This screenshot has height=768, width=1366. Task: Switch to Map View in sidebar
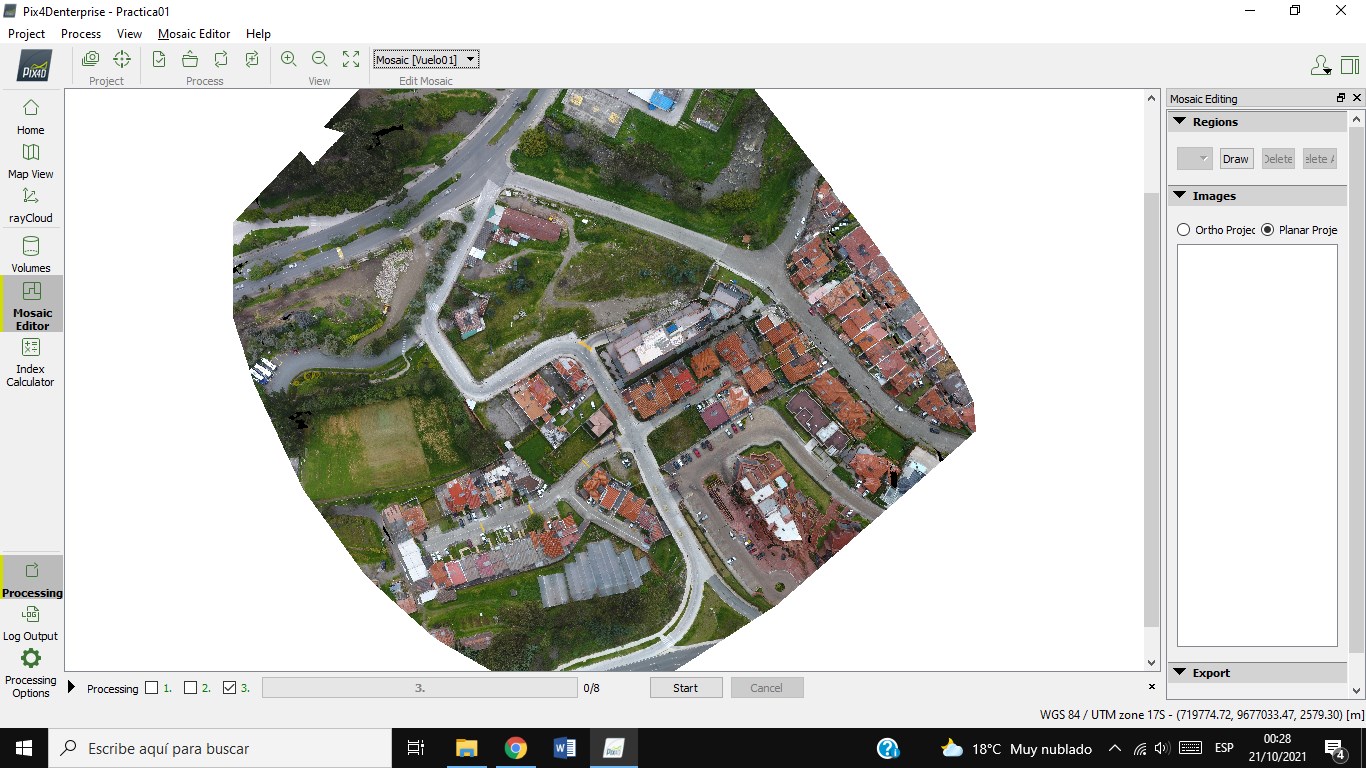click(31, 160)
